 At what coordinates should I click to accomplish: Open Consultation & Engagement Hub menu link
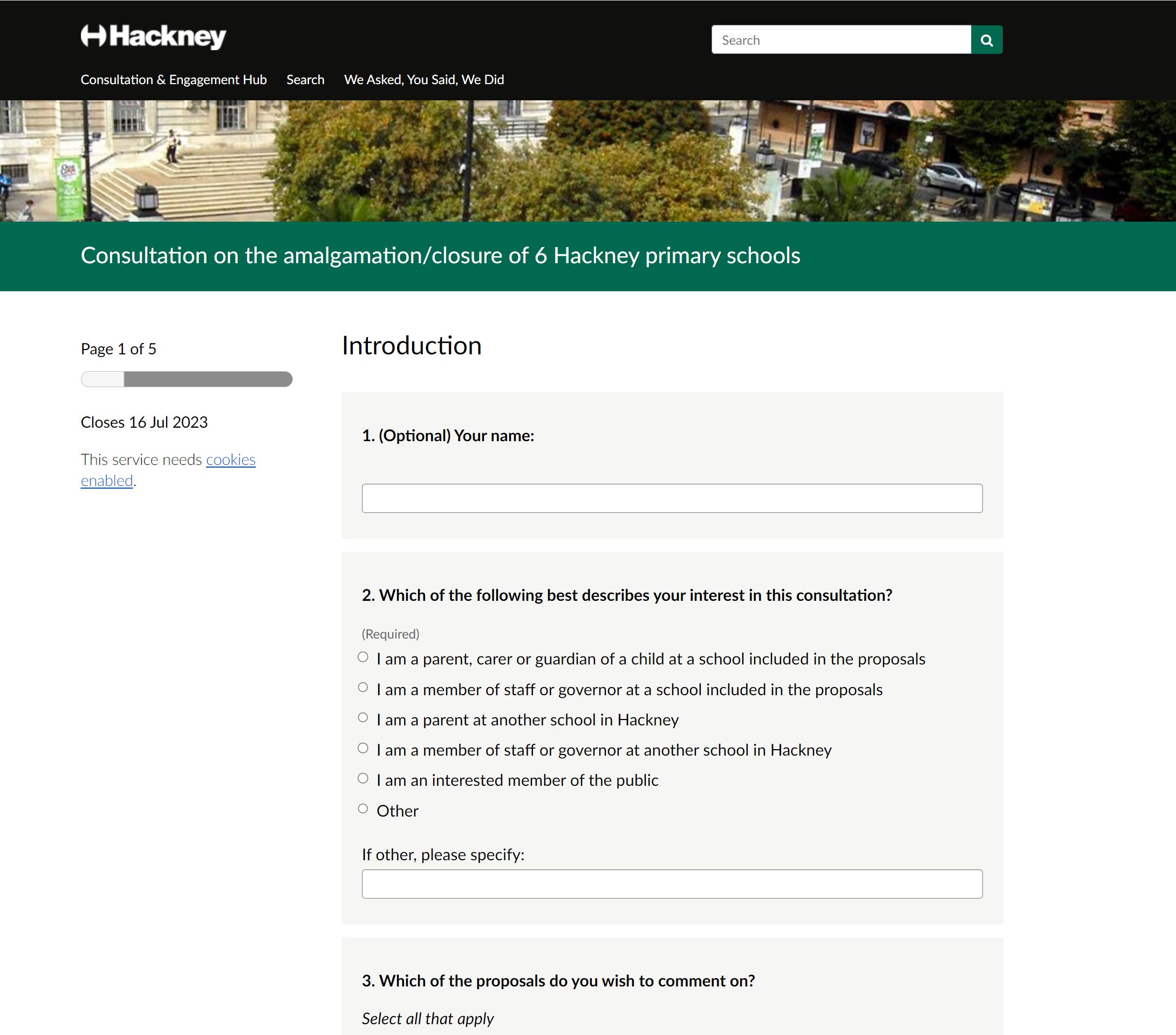173,79
